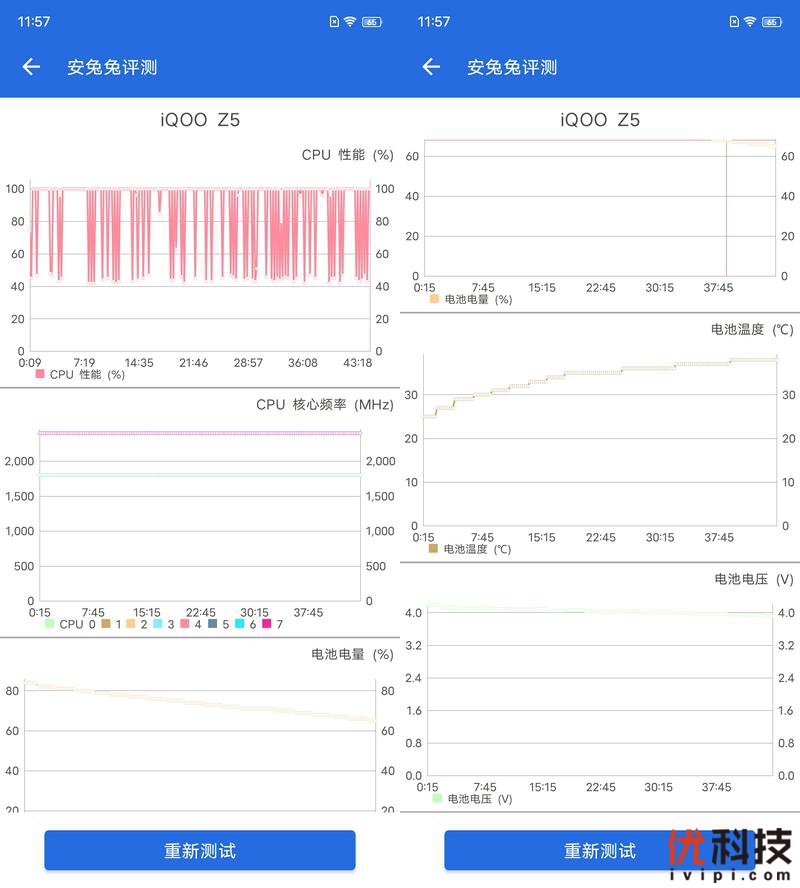800x888 pixels.
Task: Tap the Wi-Fi icon in the left status bar
Action: [x=350, y=21]
